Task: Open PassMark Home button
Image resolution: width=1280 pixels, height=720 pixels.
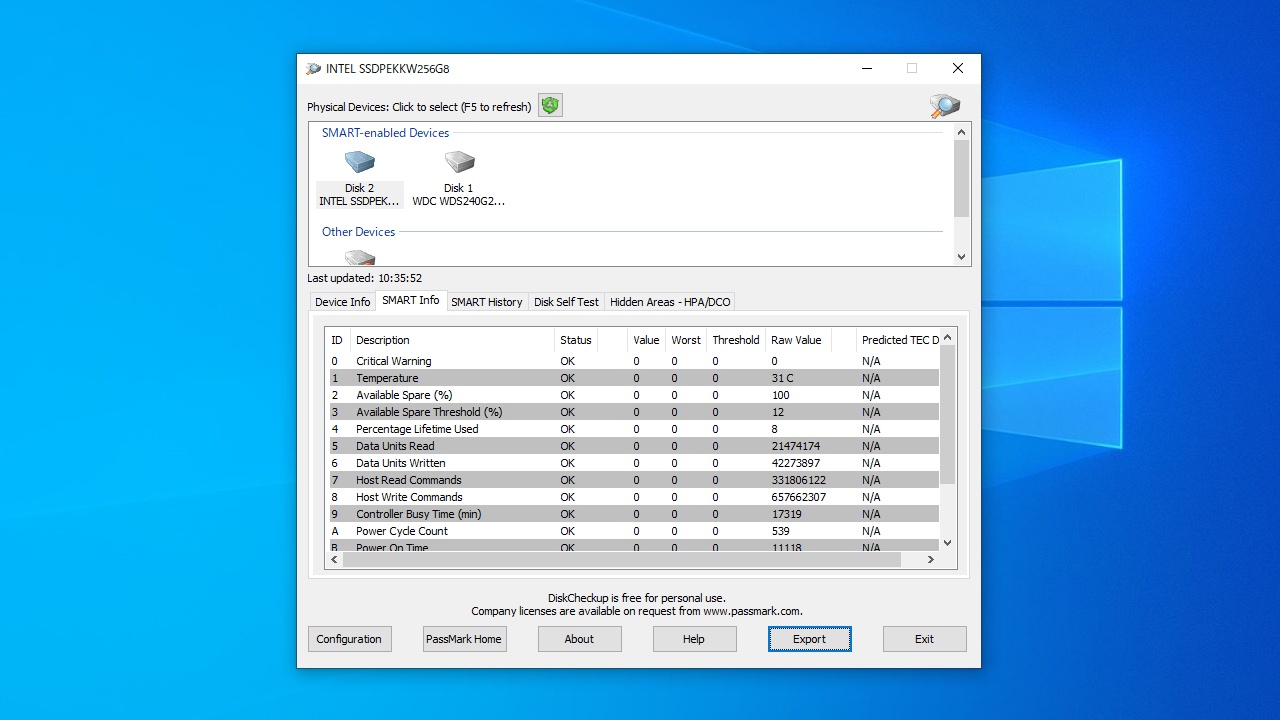Action: [x=464, y=639]
